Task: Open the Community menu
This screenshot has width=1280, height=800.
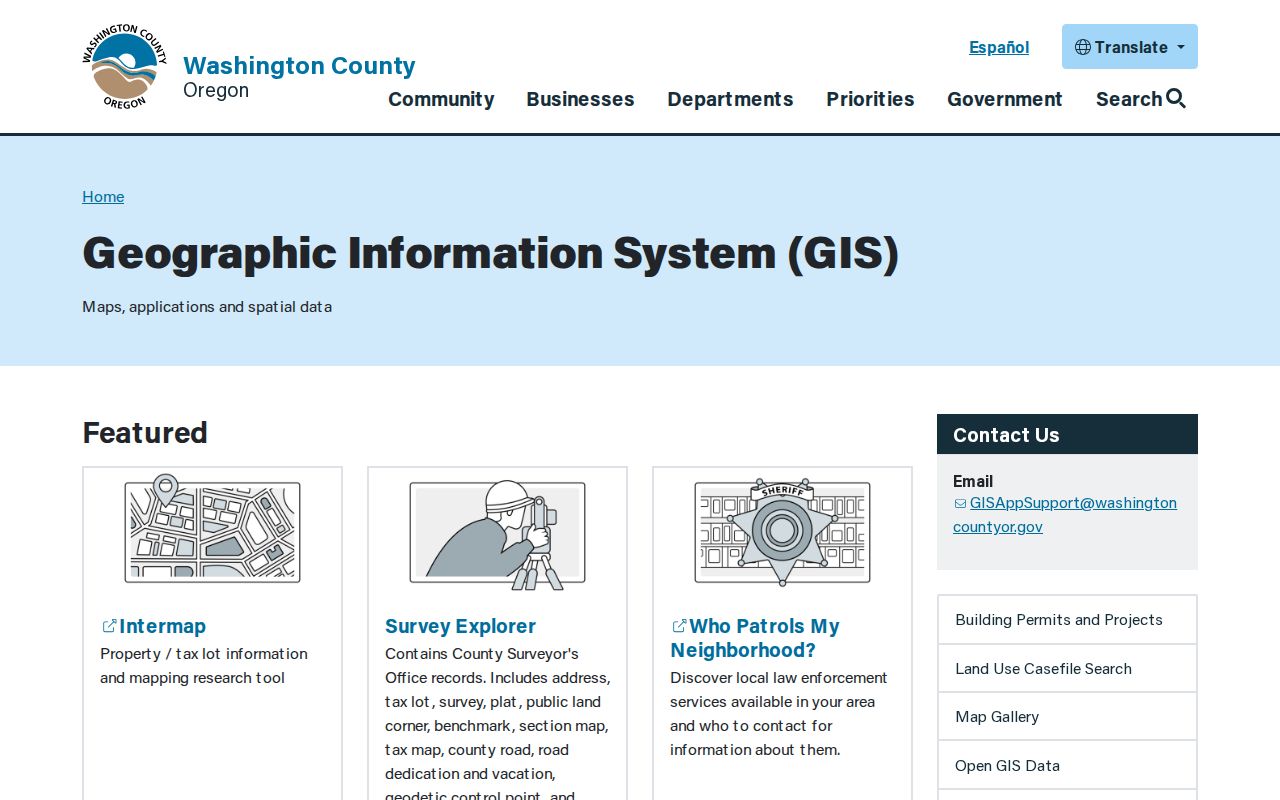Action: (441, 99)
